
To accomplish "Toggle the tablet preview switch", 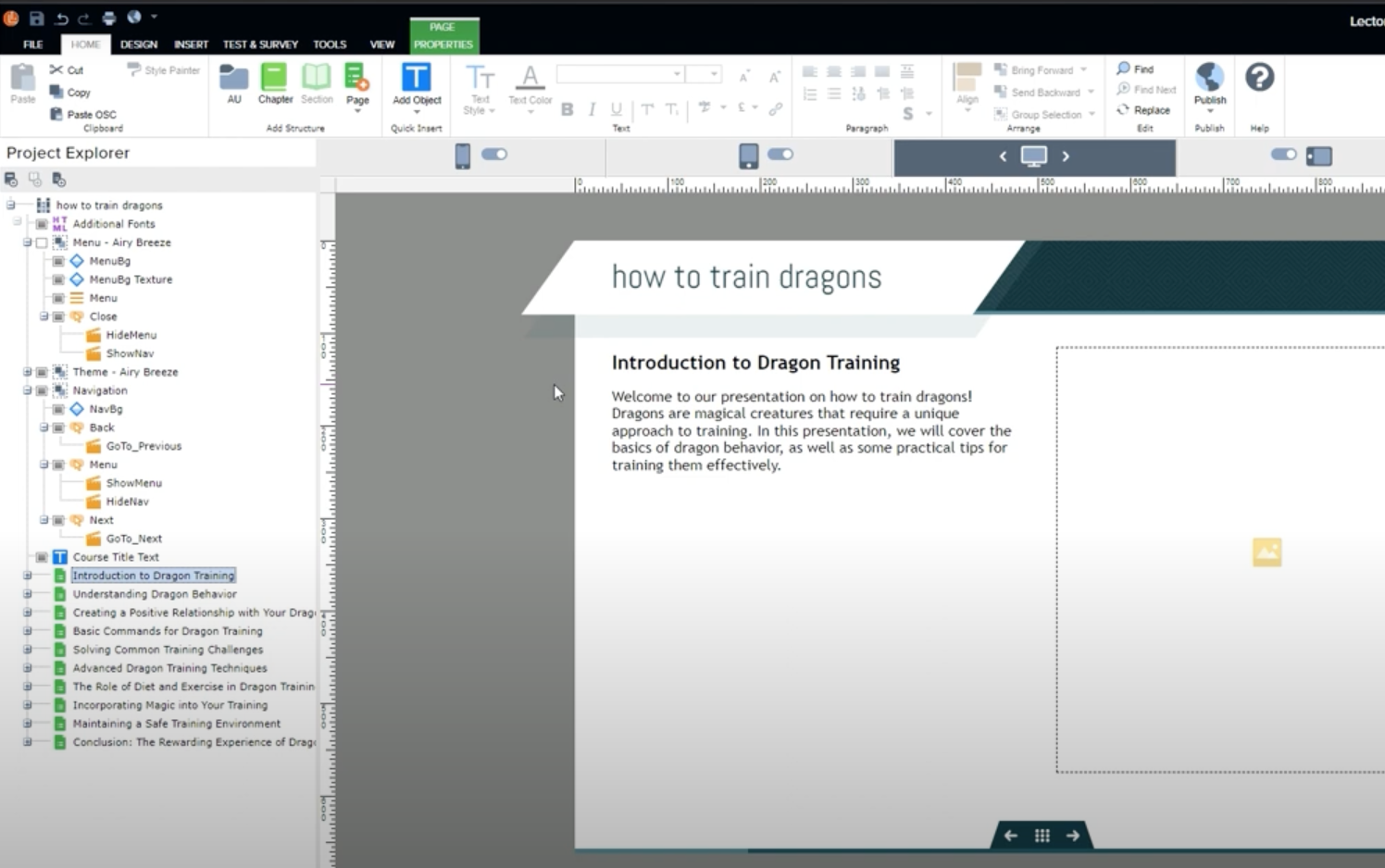I will pos(780,155).
